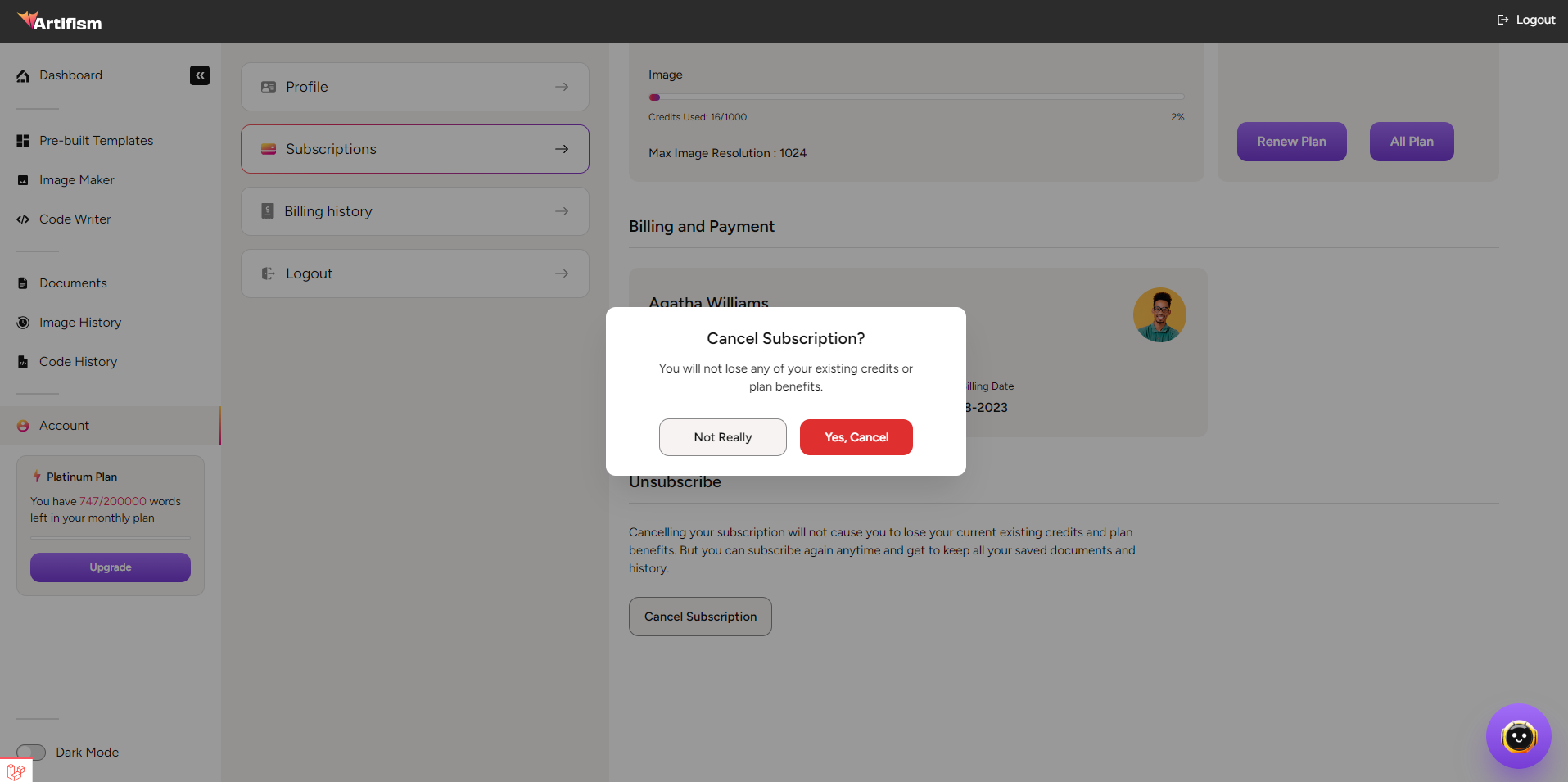The width and height of the screenshot is (1568, 782).
Task: Click the Artifism logo
Action: click(x=61, y=20)
